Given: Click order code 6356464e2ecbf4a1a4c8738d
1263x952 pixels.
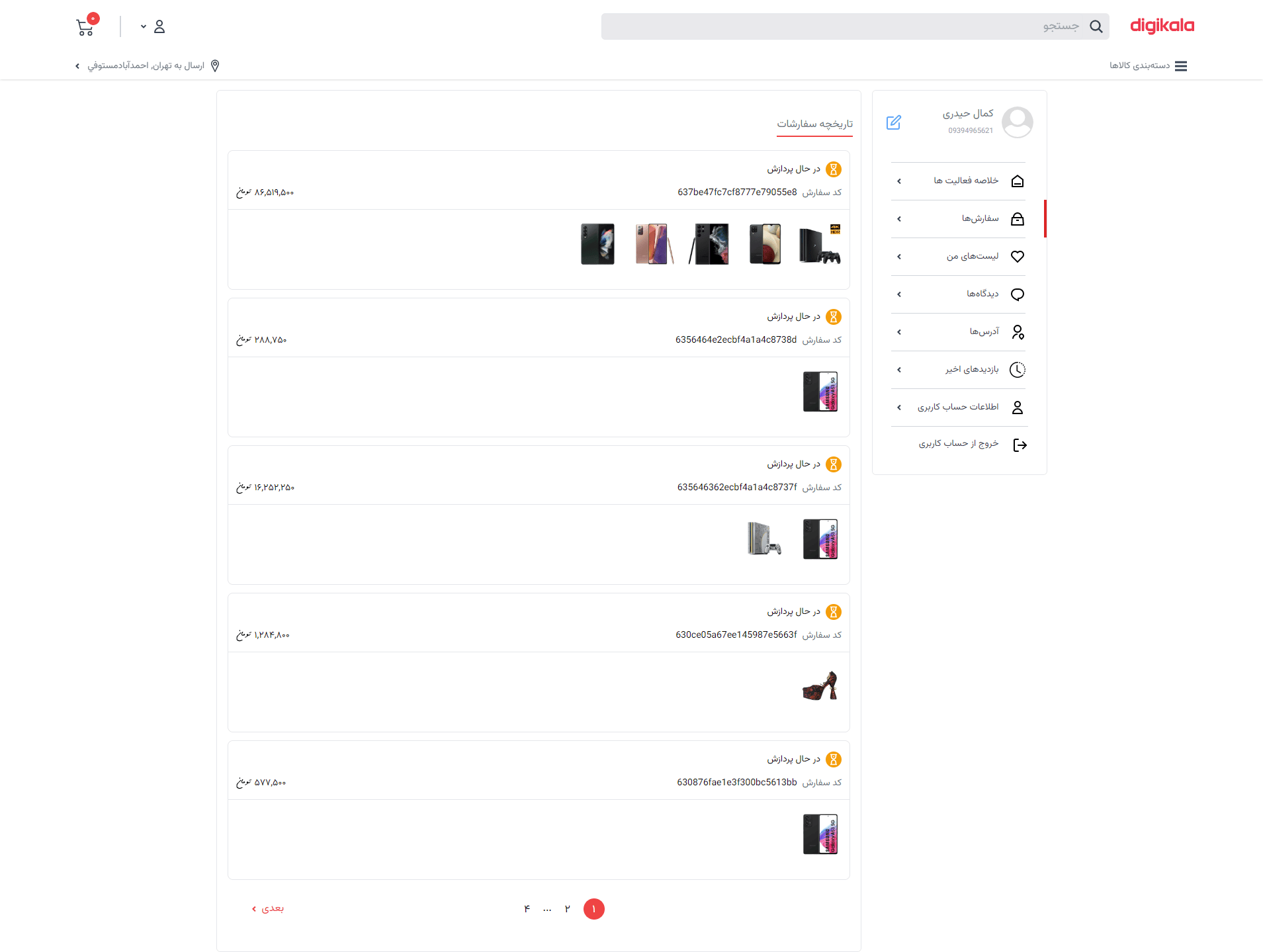Looking at the screenshot, I should tap(736, 340).
